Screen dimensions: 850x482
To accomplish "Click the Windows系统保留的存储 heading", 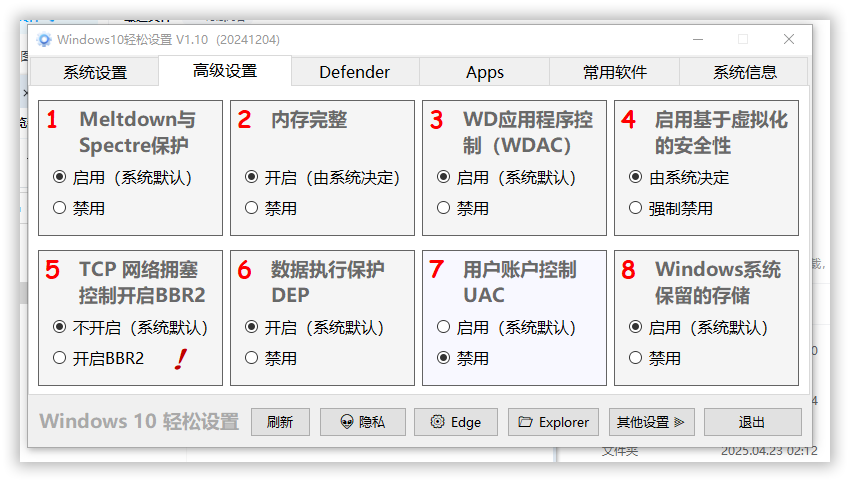I will pyautogui.click(x=718, y=282).
